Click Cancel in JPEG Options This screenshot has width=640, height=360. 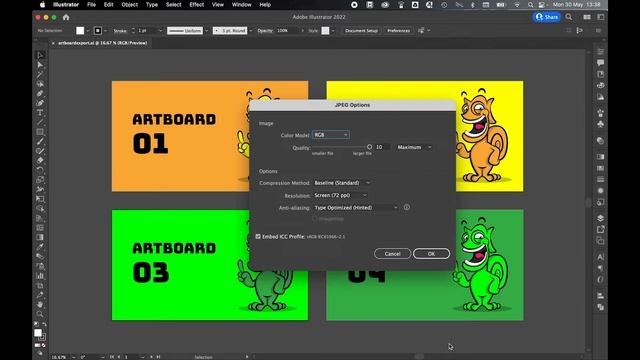pos(392,253)
